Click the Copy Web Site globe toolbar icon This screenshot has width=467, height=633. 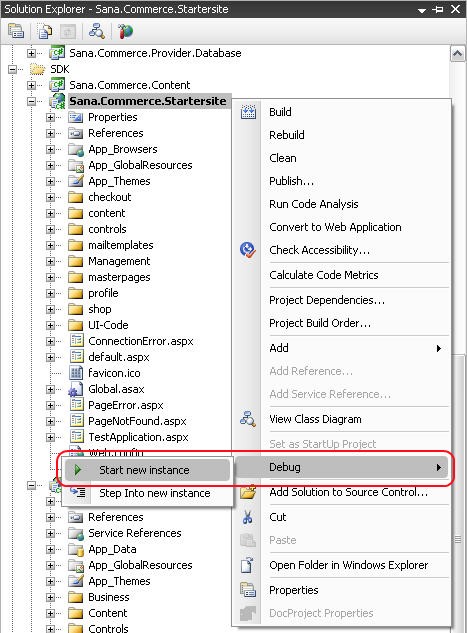tap(126, 31)
